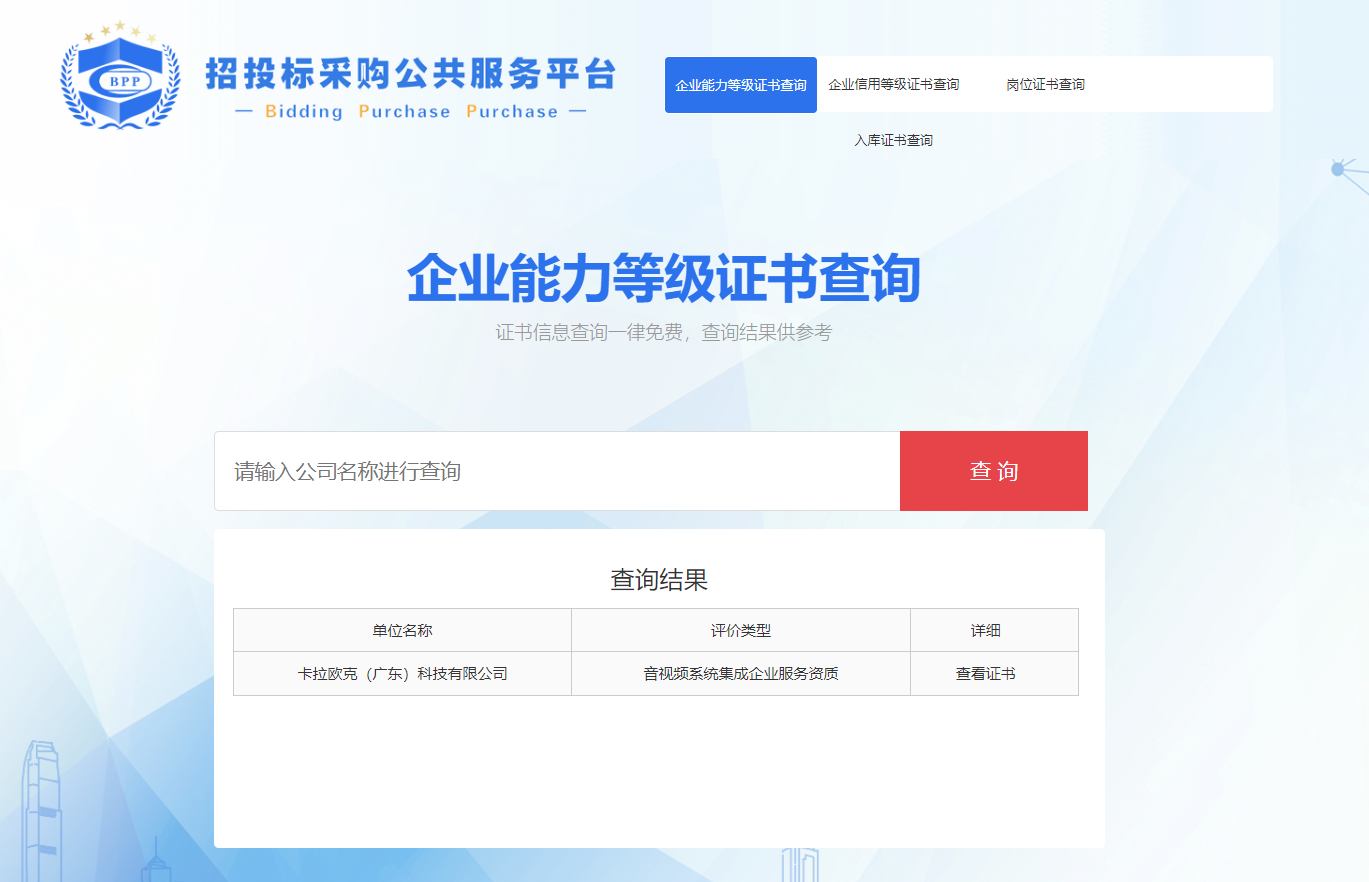This screenshot has height=882, width=1369.
Task: Click the 评价类型 column header
Action: tap(741, 630)
